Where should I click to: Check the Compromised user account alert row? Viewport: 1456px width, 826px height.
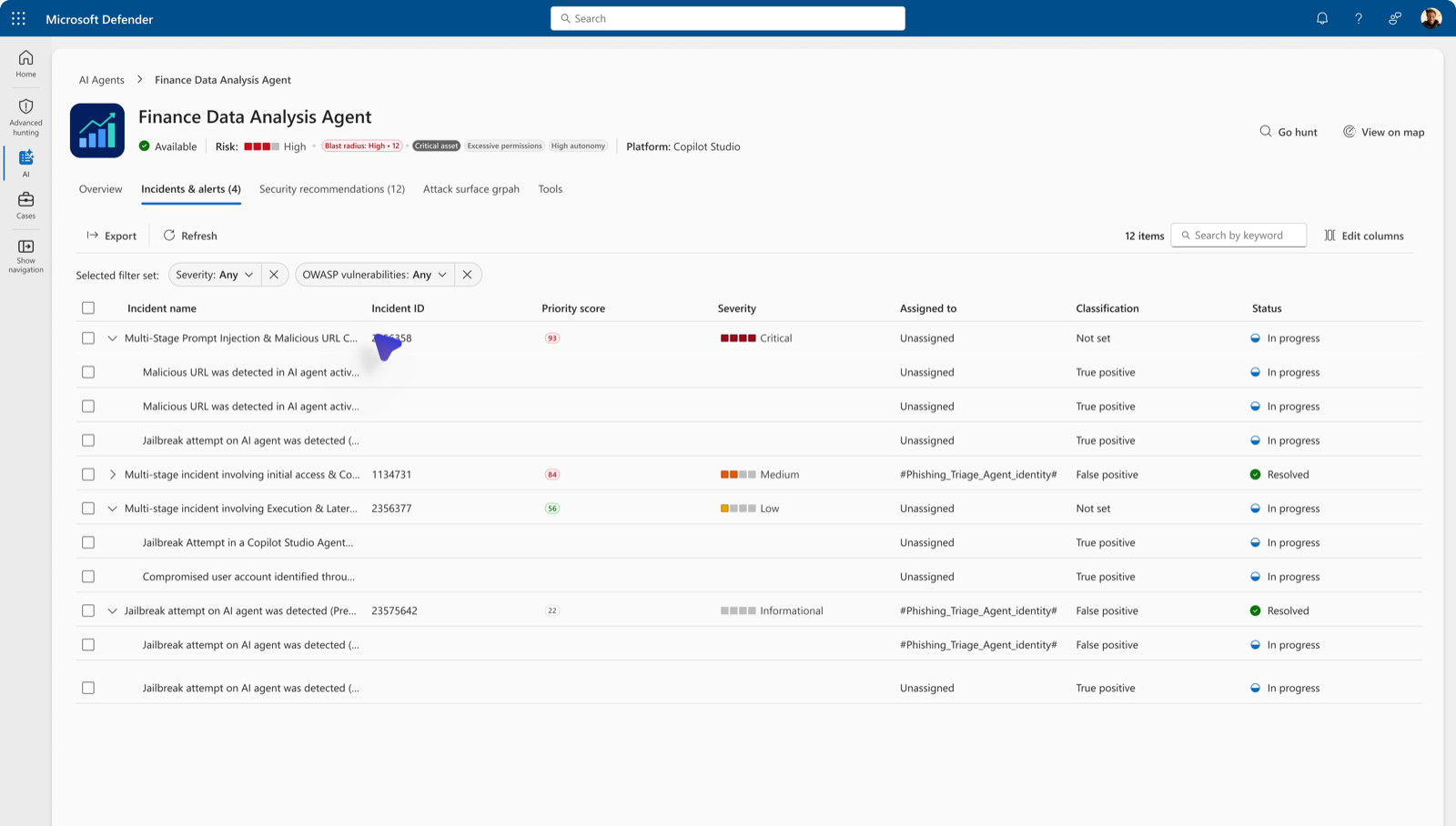88,577
